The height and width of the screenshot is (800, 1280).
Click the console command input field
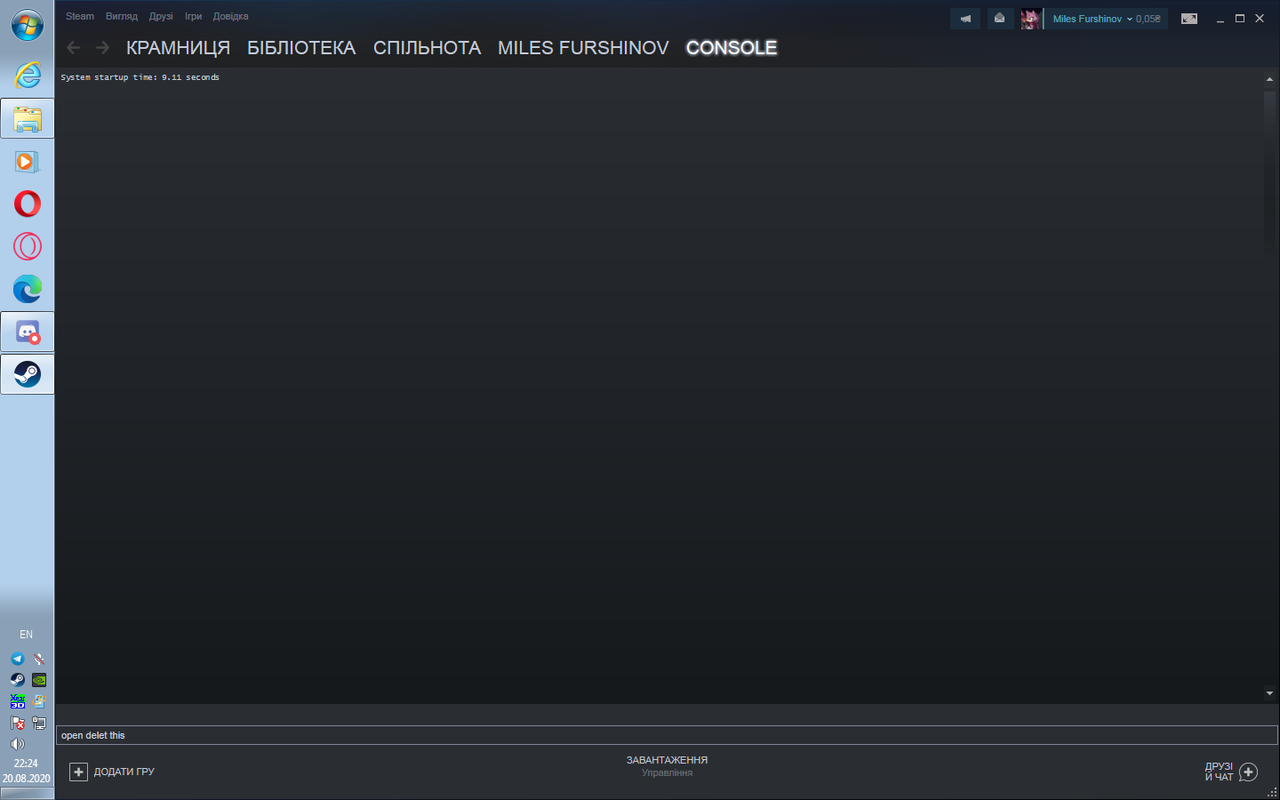(x=666, y=735)
